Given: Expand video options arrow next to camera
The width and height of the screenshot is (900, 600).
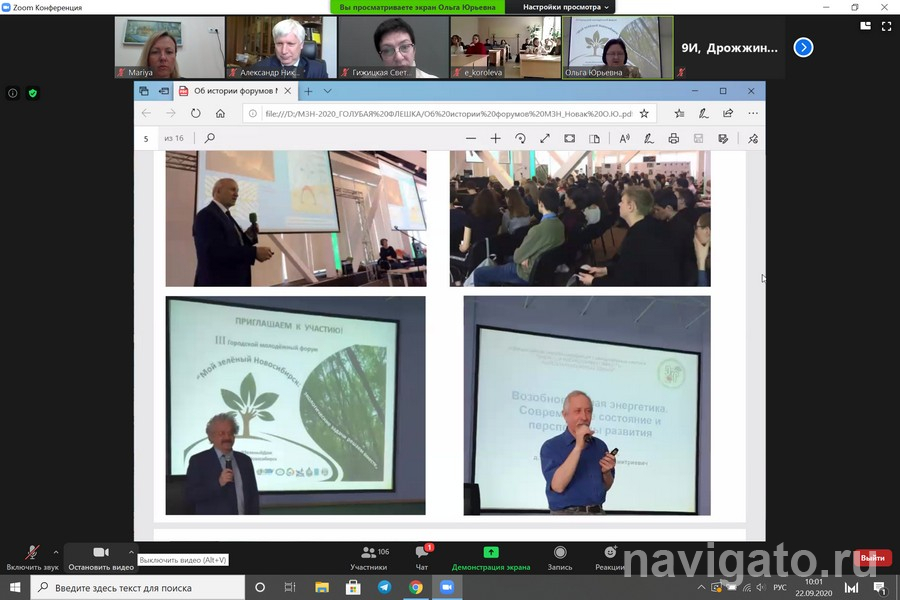Looking at the screenshot, I should pos(131,551).
